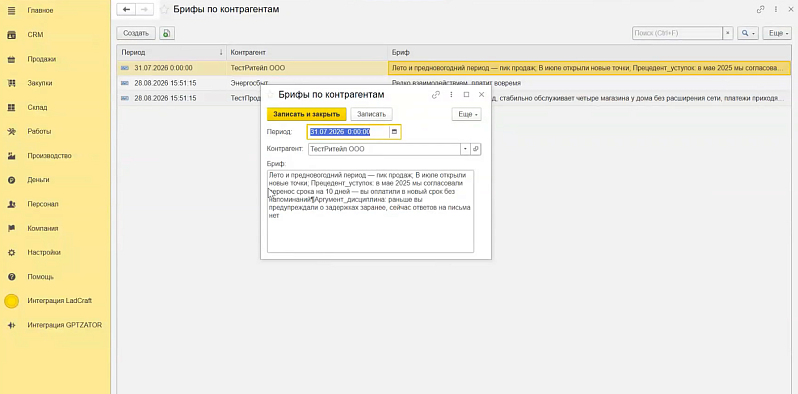This screenshot has width=798, height=394.
Task: Open the Главное menu section
Action: pos(40,10)
